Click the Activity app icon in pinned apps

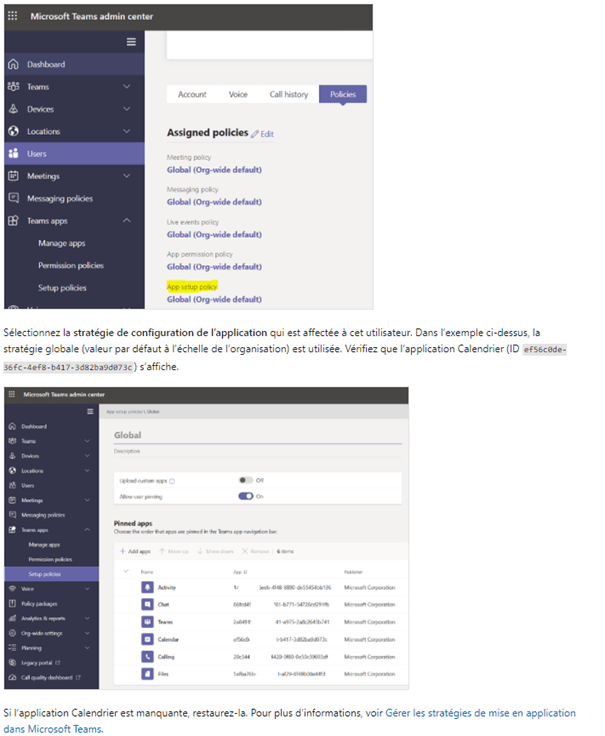click(148, 587)
